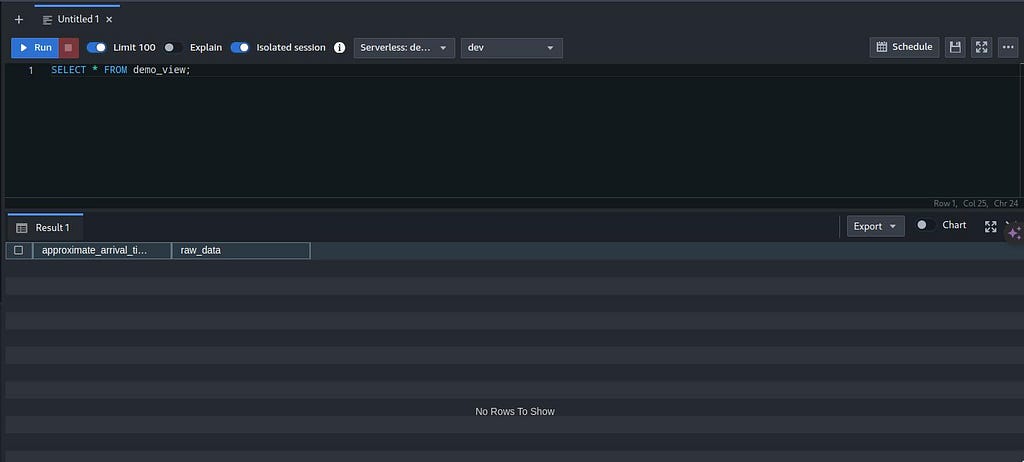Close the Untitled 1 tab
1024x462 pixels.
(109, 20)
